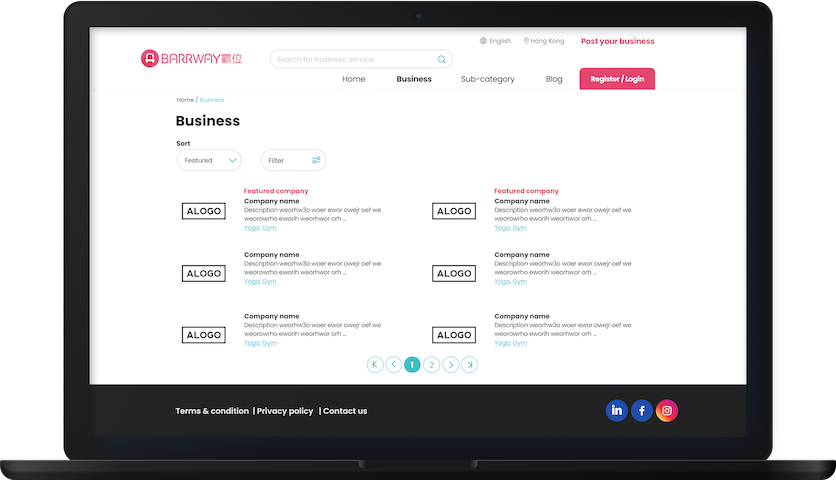
Task: Open the Instagram social icon
Action: (x=667, y=410)
